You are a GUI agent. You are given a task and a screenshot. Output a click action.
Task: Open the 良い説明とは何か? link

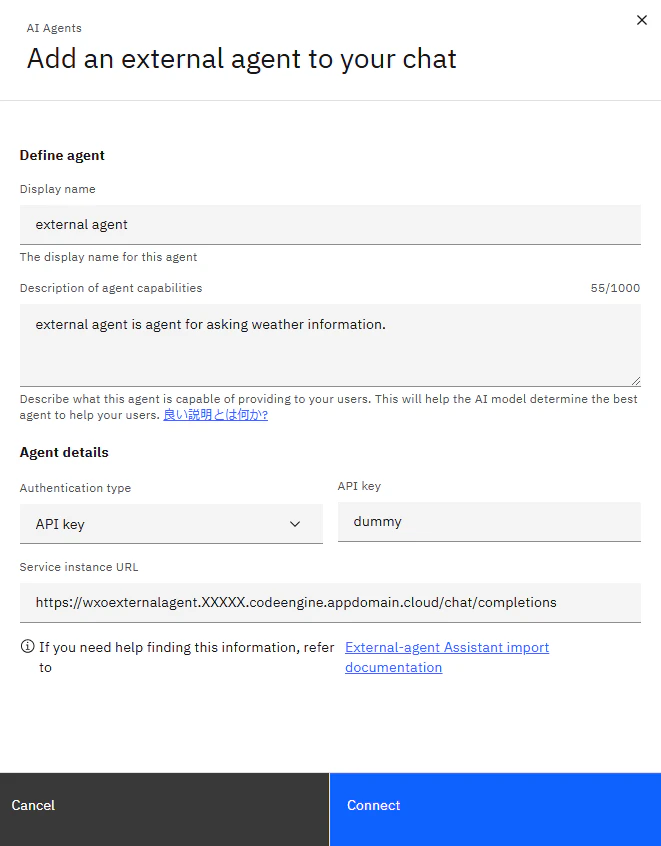point(216,415)
